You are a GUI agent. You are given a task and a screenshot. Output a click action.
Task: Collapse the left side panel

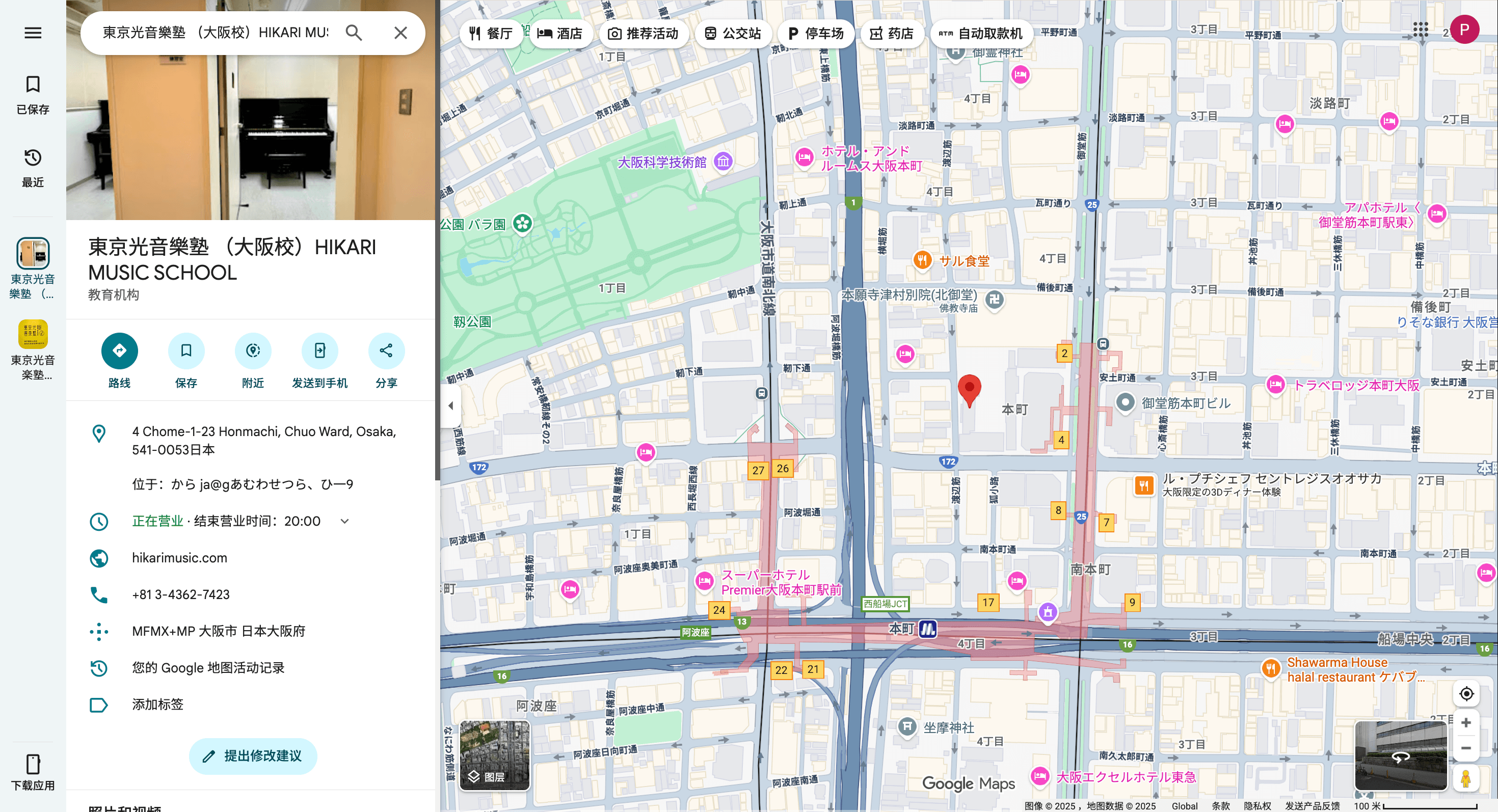[x=451, y=405]
